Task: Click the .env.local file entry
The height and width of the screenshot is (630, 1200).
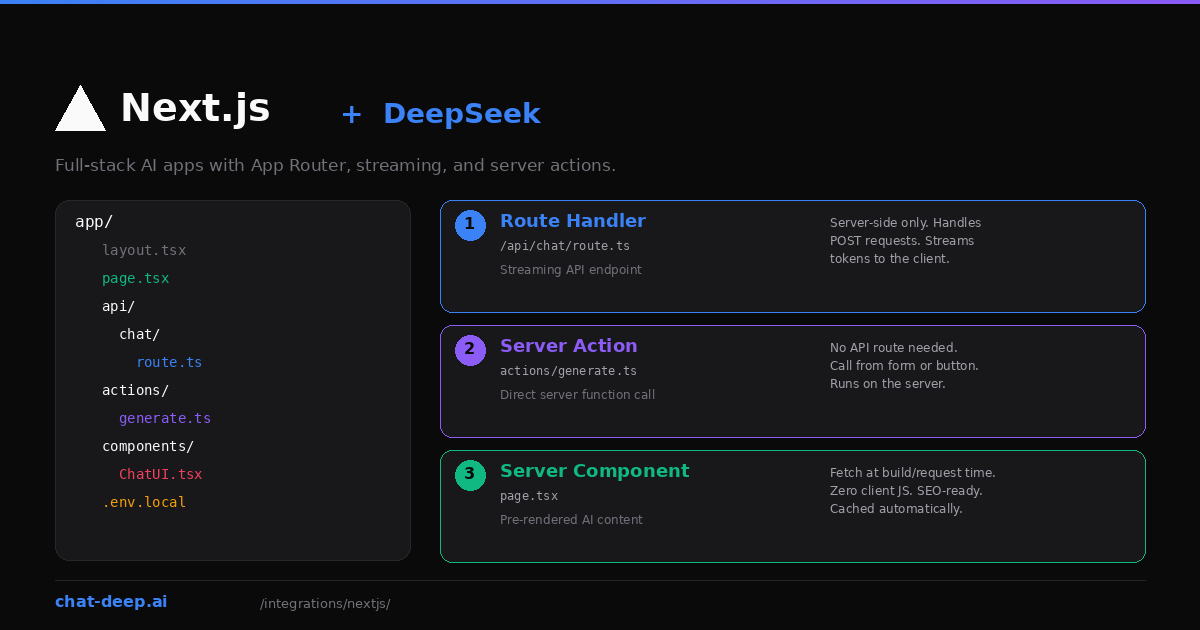Action: pos(144,502)
